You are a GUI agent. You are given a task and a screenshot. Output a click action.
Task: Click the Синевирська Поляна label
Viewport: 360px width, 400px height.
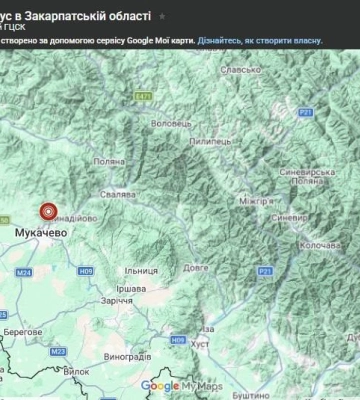coord(307,177)
